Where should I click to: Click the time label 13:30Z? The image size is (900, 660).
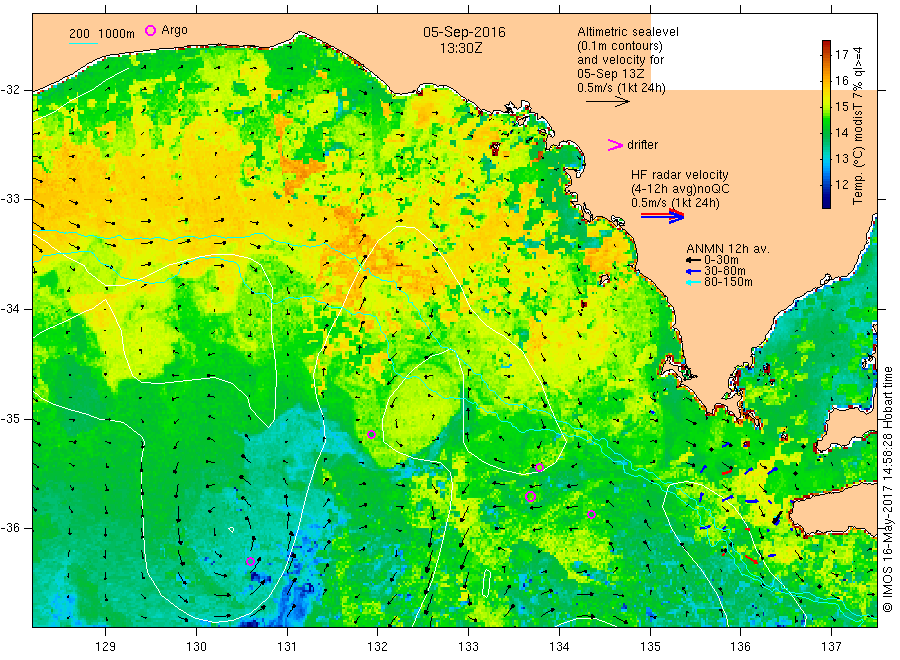[x=461, y=49]
